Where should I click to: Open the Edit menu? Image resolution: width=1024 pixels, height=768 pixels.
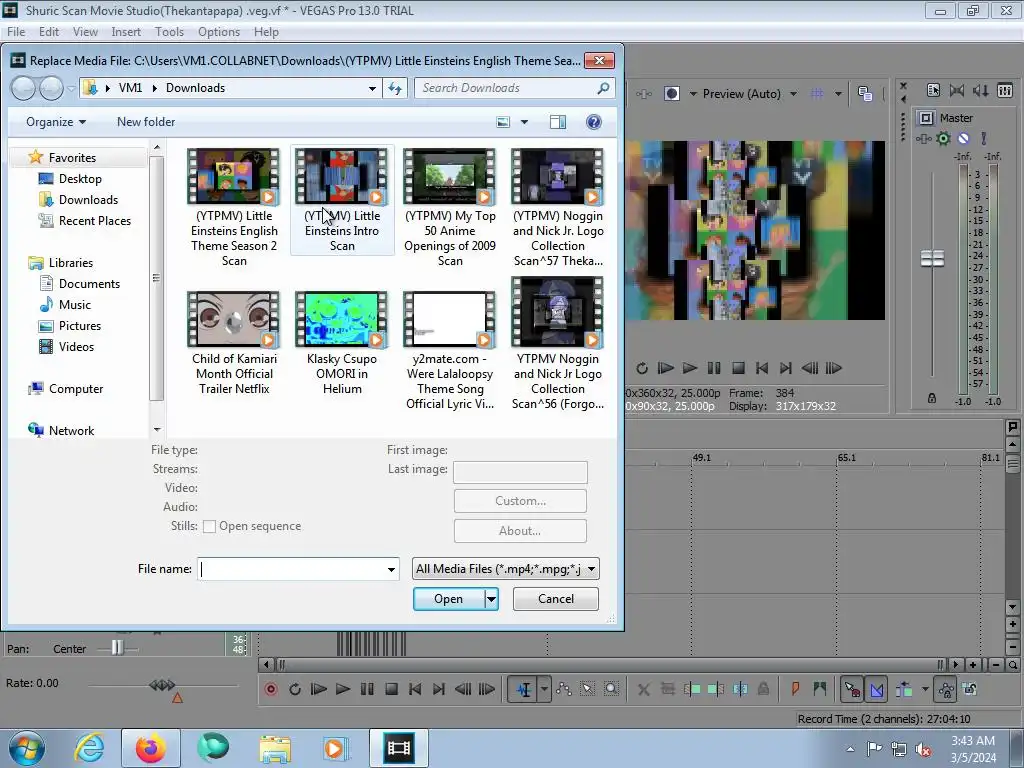[49, 32]
